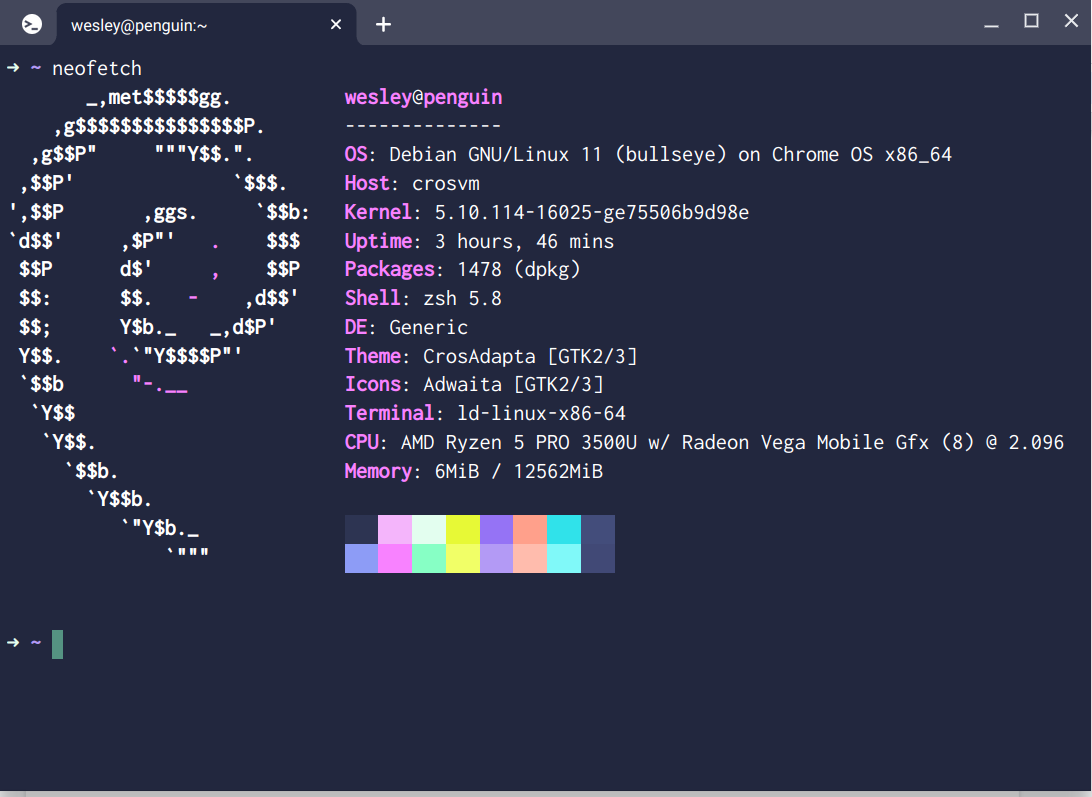This screenshot has height=797, width=1092.
Task: Click the bottom-row periwinkle blue color block
Action: coord(361,559)
